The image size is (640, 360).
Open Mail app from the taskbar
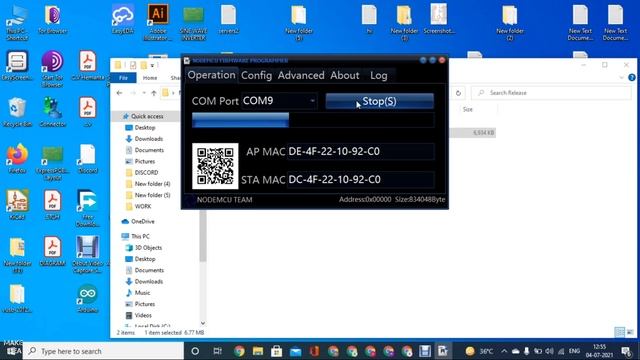[296, 351]
